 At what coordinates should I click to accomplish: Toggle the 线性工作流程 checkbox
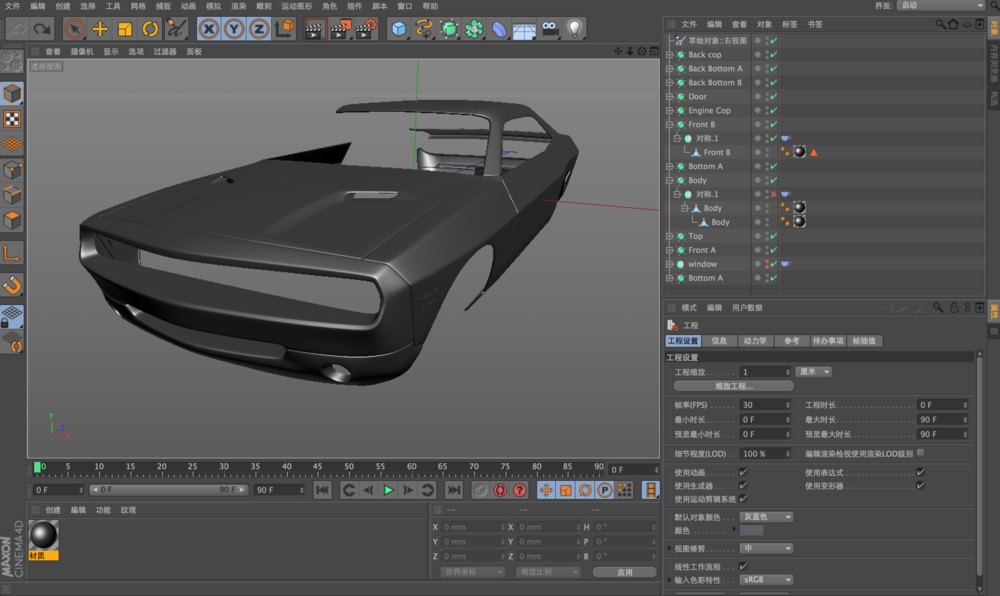click(x=743, y=566)
